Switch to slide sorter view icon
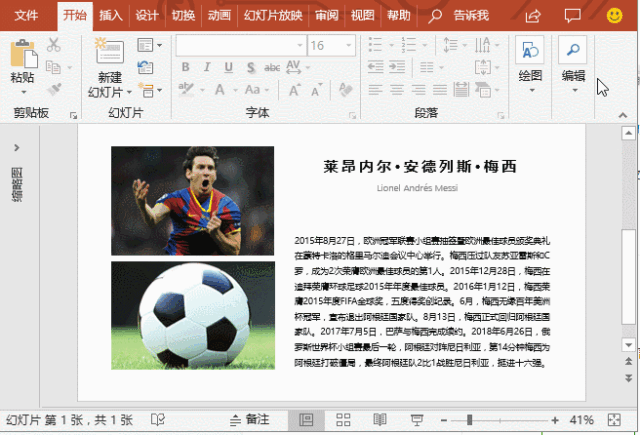Image resolution: width=640 pixels, height=435 pixels. (343, 420)
